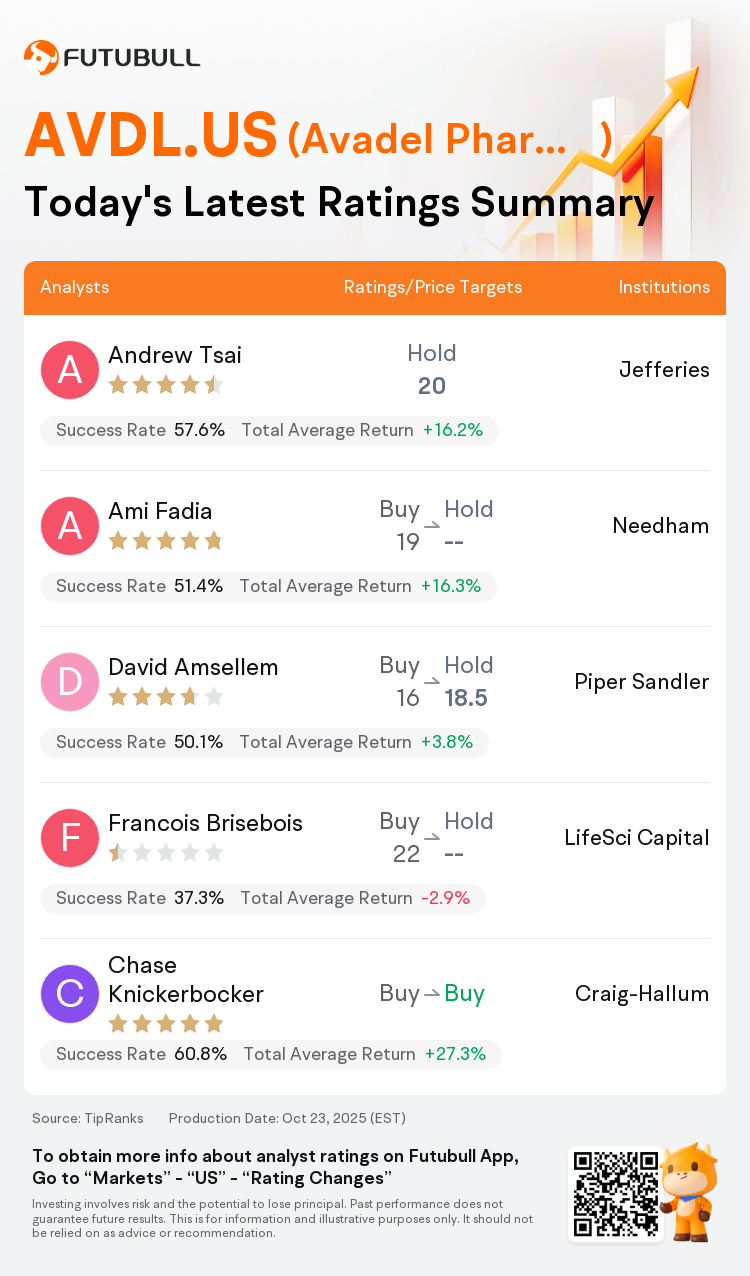The image size is (750, 1276).
Task: Click Francois Brisebois' success rate pill
Action: point(262,898)
